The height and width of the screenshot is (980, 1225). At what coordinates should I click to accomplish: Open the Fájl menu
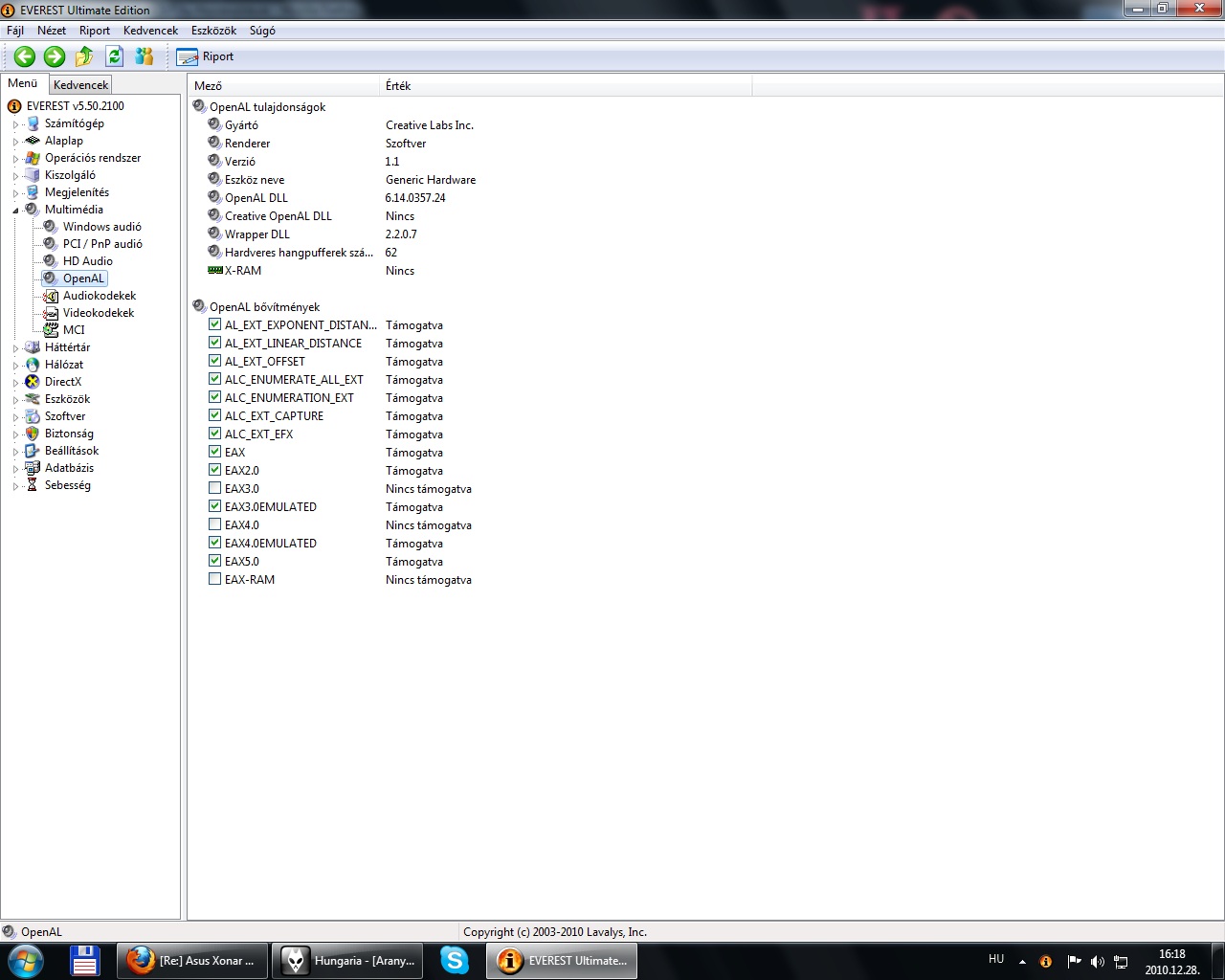pos(15,31)
